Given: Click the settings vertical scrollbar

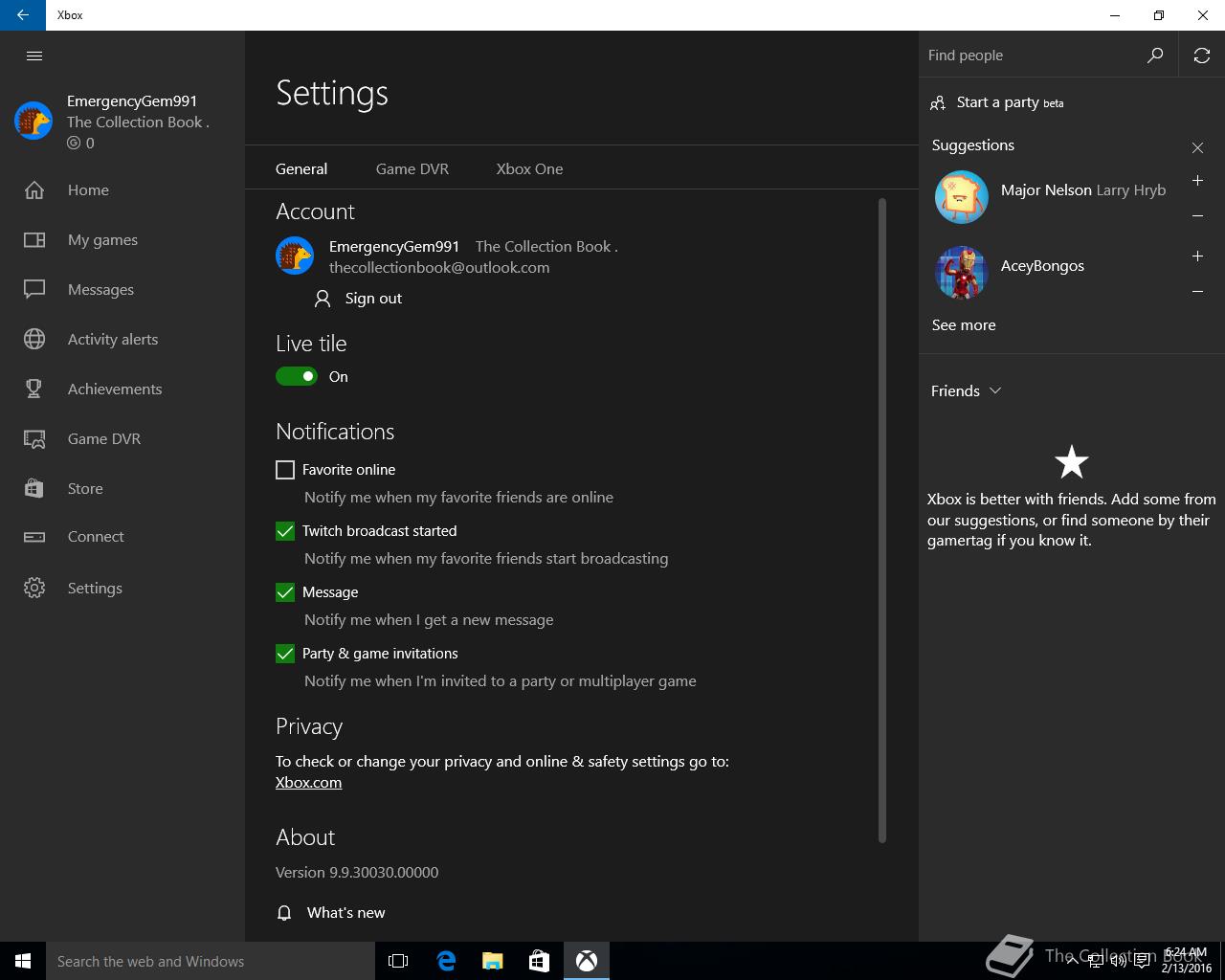Looking at the screenshot, I should coord(882,521).
